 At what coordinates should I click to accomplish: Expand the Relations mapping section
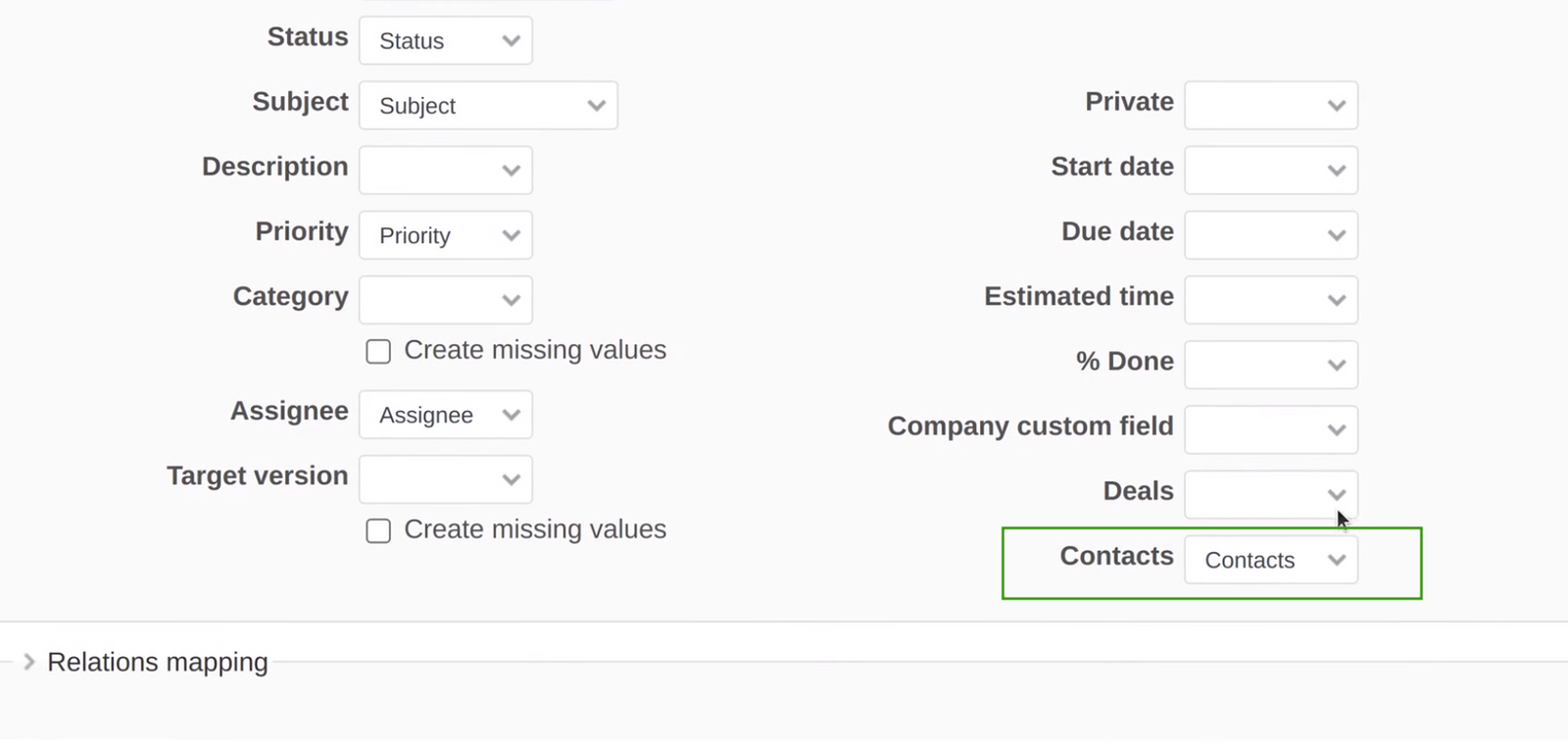coord(157,662)
